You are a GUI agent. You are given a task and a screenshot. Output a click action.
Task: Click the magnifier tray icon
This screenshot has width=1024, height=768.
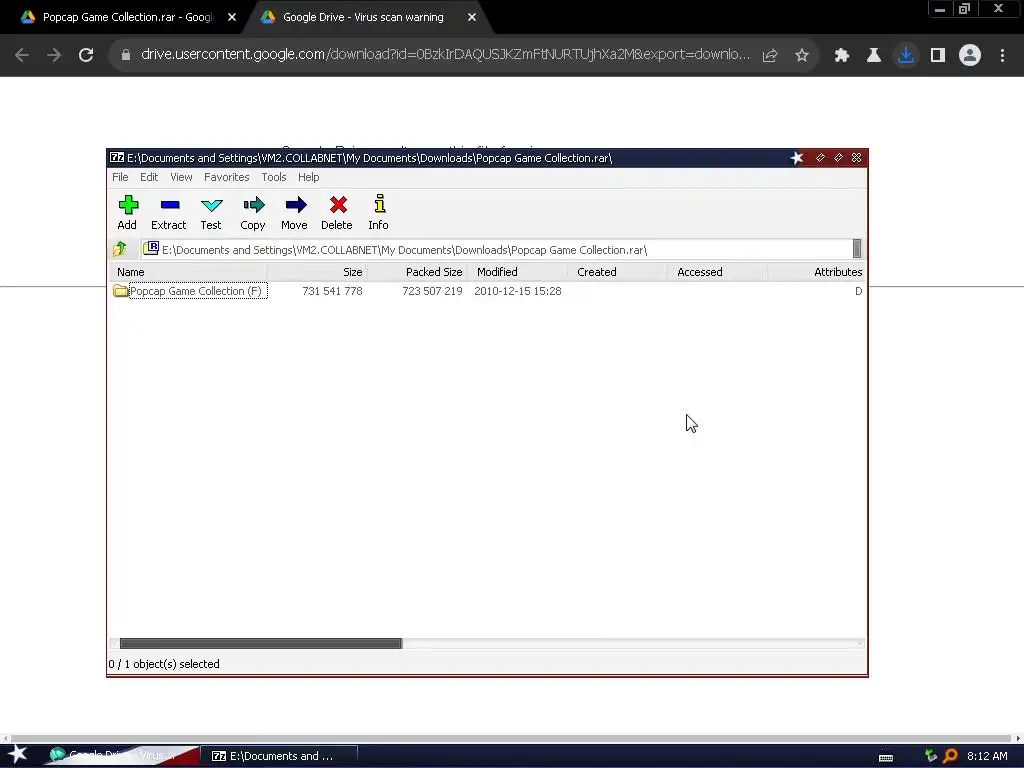point(950,756)
